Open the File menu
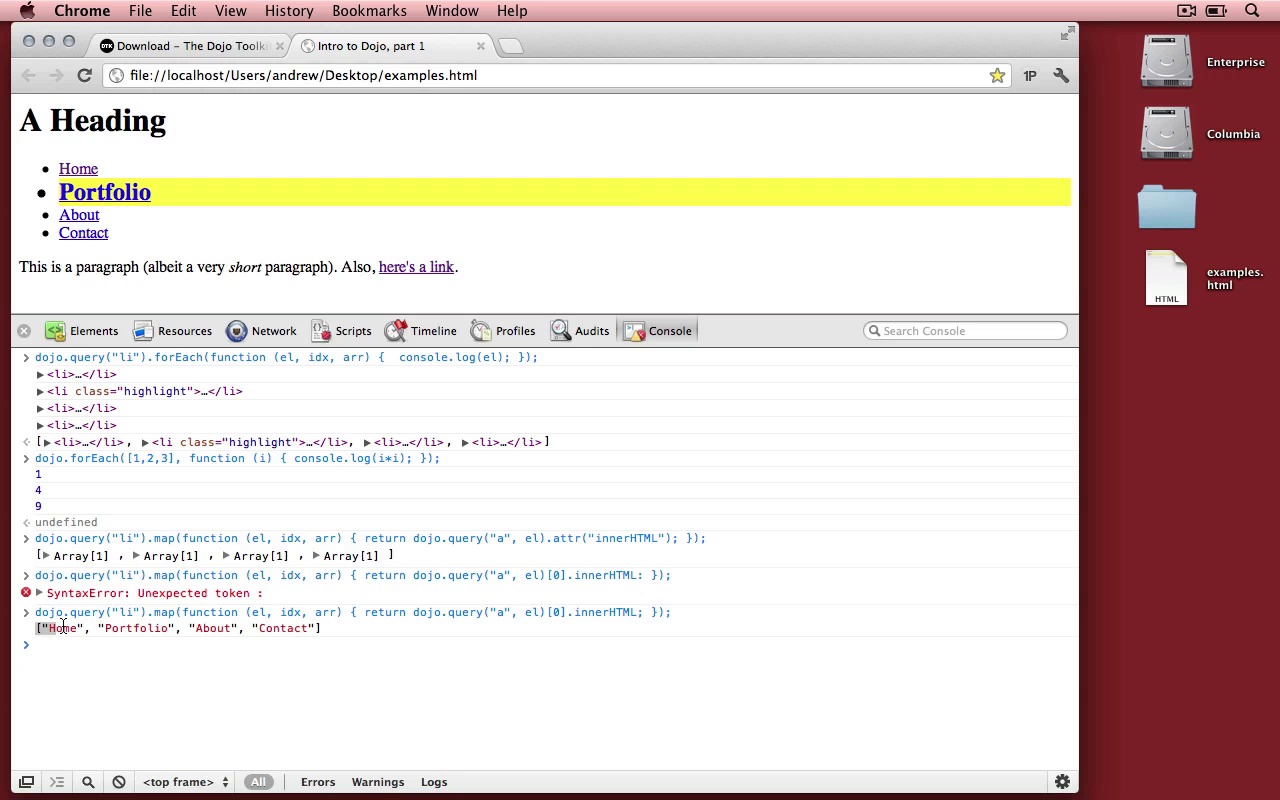Viewport: 1280px width, 800px height. [x=140, y=11]
